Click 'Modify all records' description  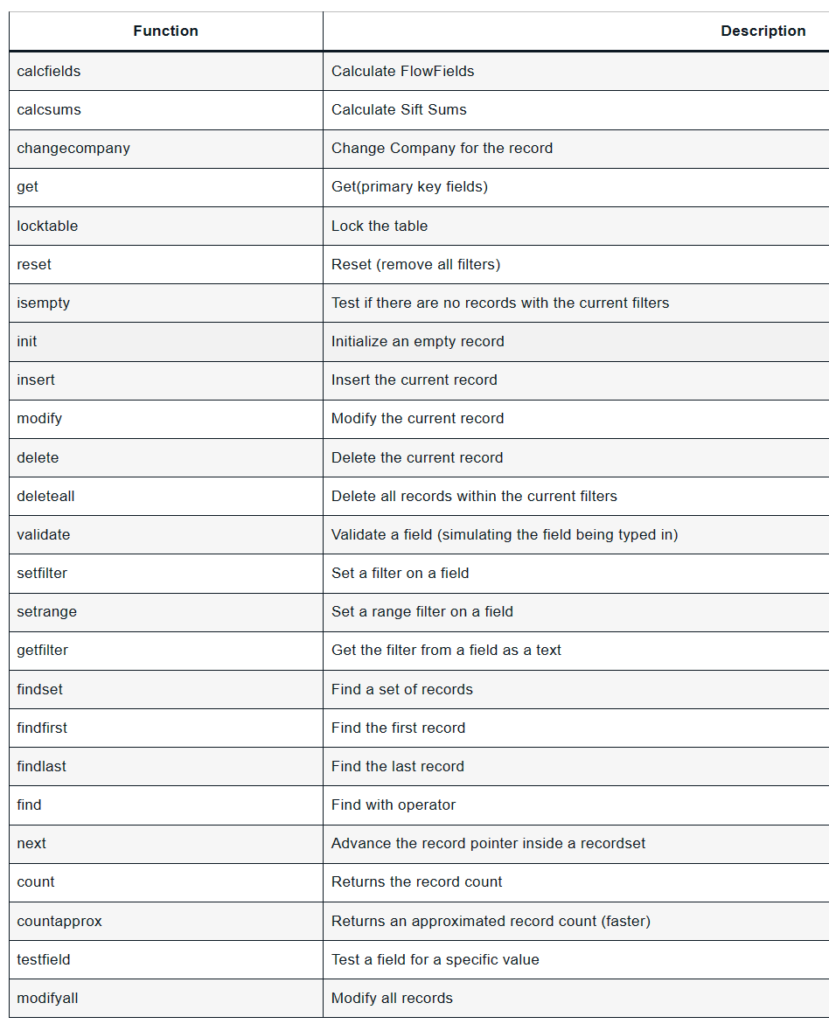(x=392, y=998)
